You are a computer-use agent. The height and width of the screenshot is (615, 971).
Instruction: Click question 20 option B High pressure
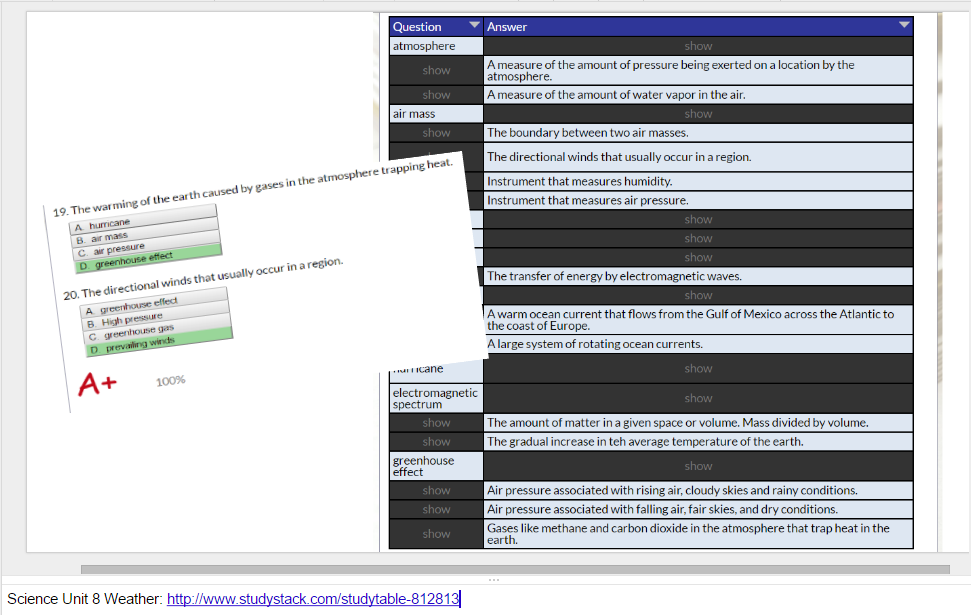(x=155, y=315)
